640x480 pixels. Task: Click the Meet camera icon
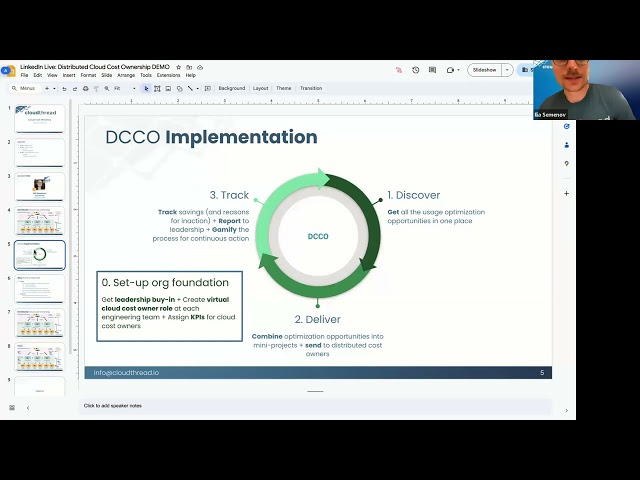450,70
